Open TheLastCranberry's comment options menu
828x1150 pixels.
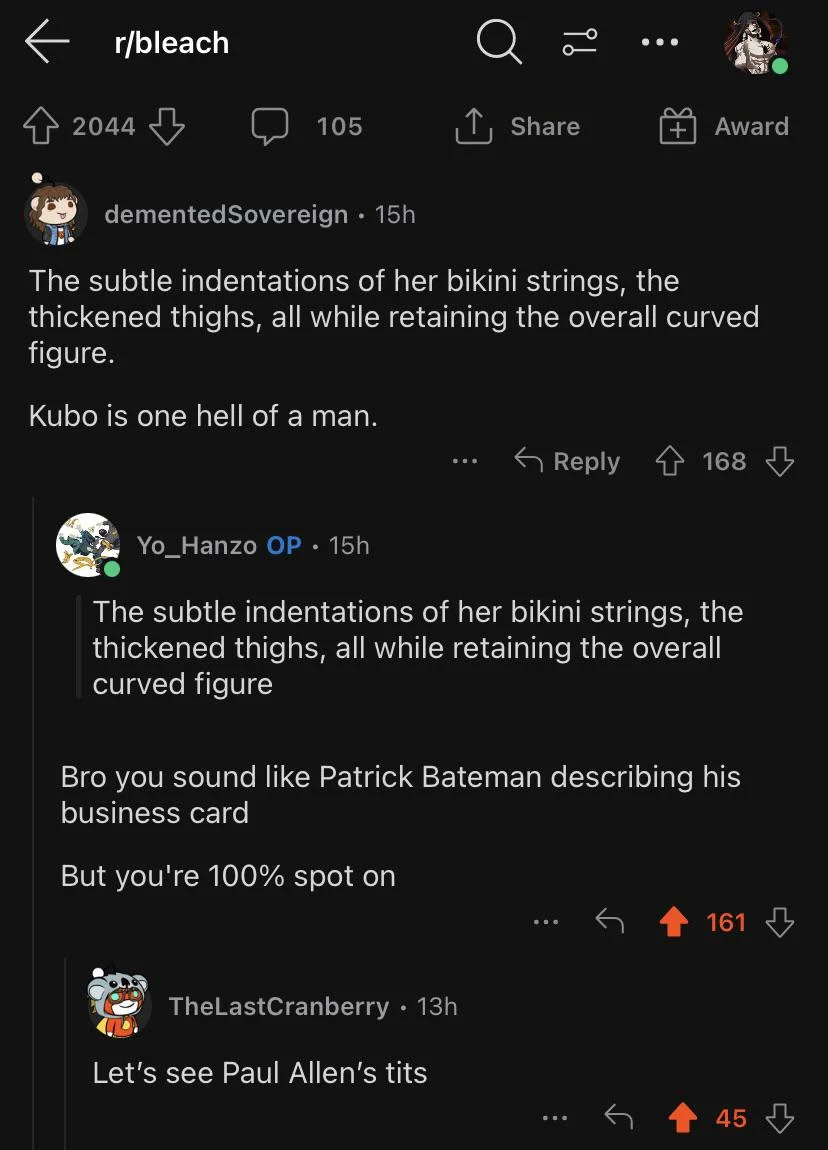click(555, 1118)
